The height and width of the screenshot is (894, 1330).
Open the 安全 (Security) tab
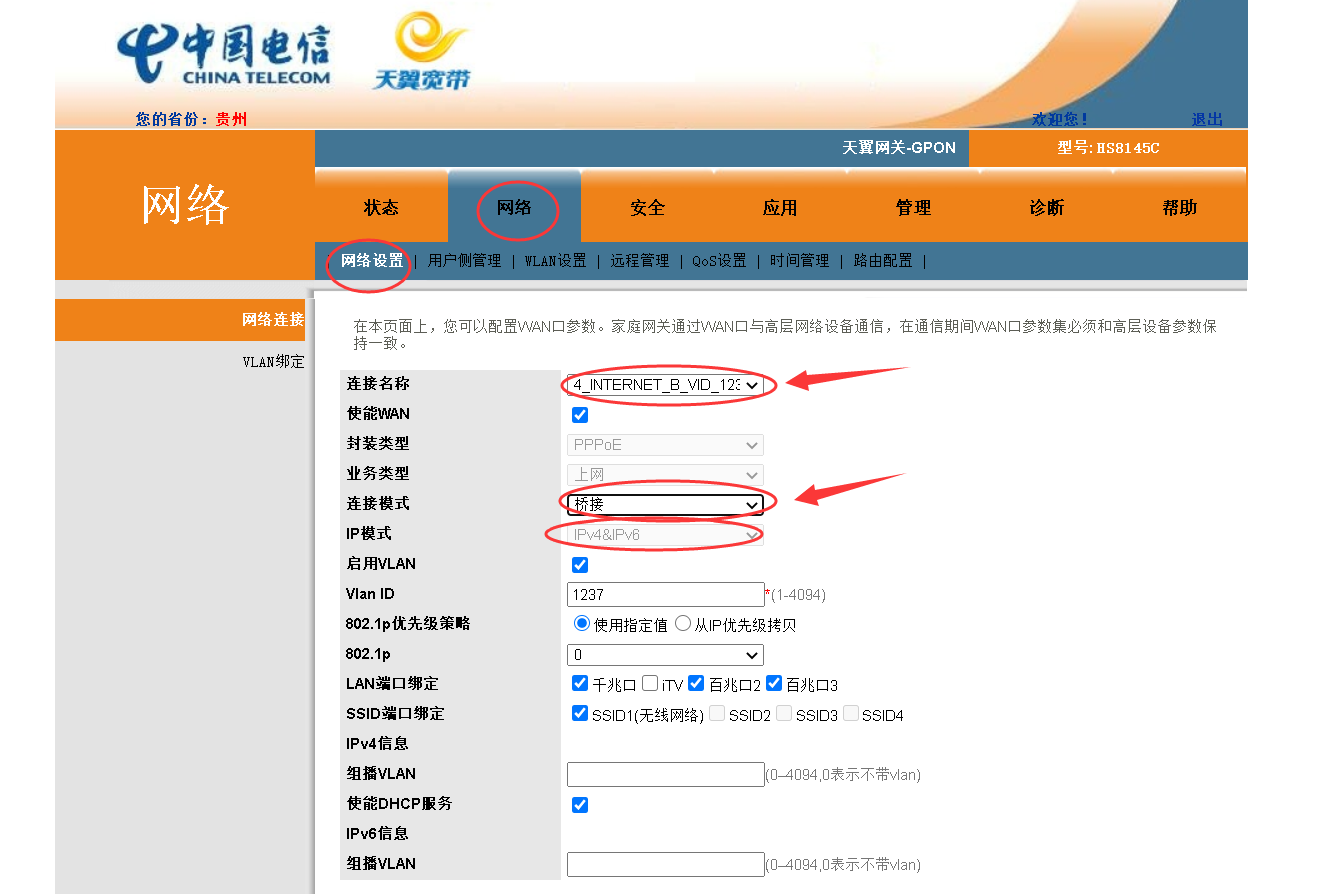point(647,208)
